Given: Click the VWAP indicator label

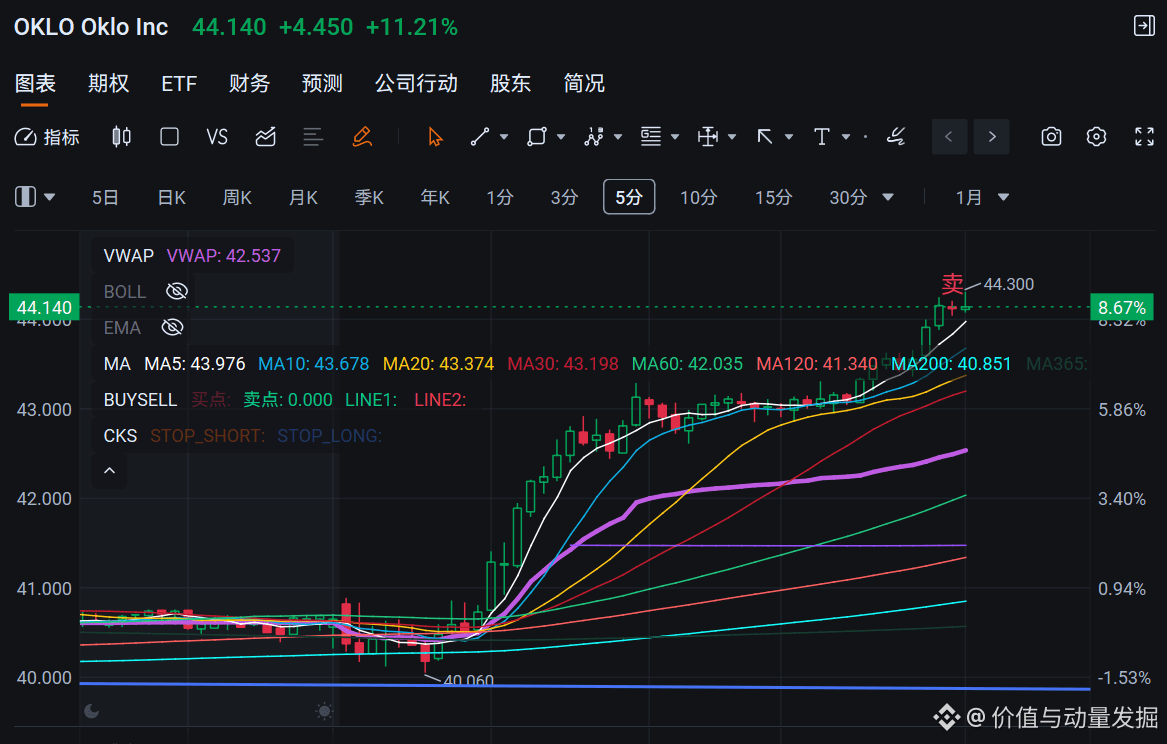Looking at the screenshot, I should [129, 255].
